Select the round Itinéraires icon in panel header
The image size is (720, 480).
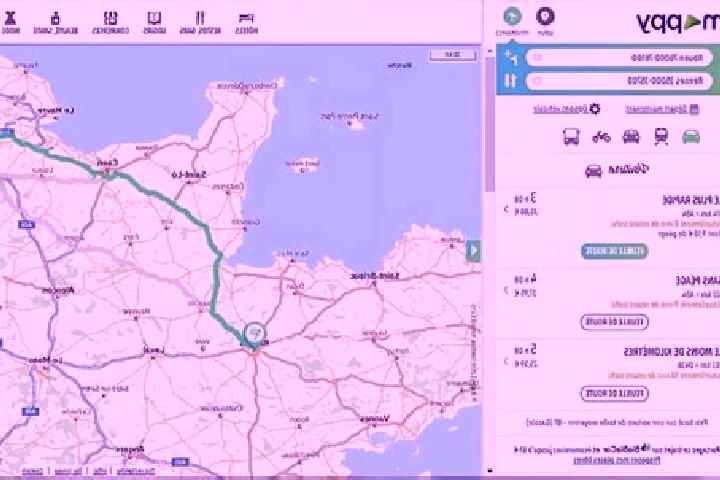click(x=512, y=17)
